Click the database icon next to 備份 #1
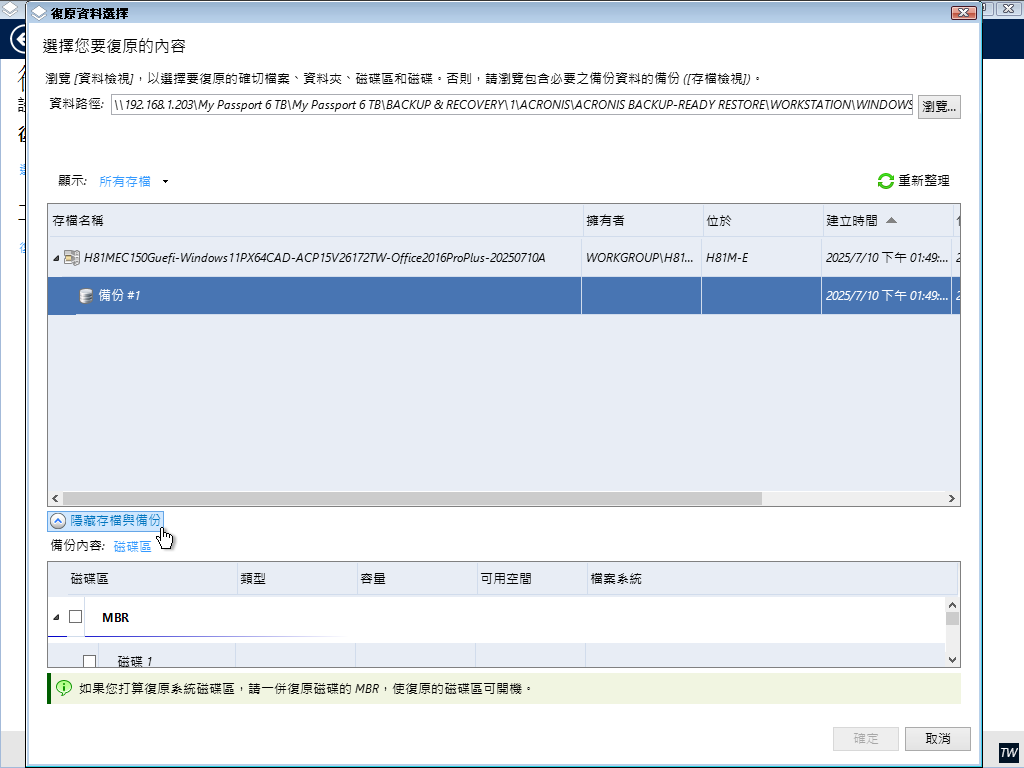The image size is (1024, 768). point(86,296)
